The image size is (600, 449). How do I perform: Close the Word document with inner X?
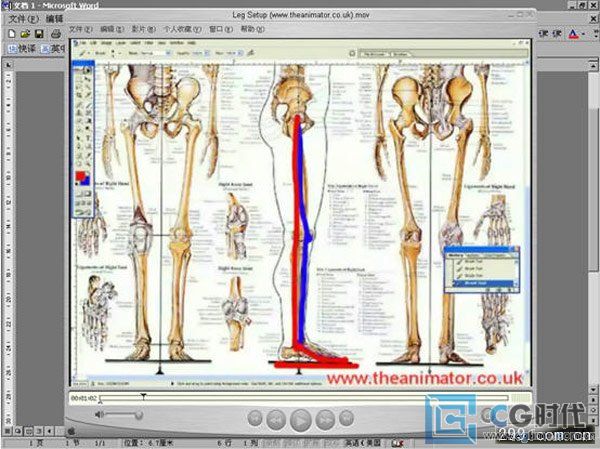tap(594, 18)
